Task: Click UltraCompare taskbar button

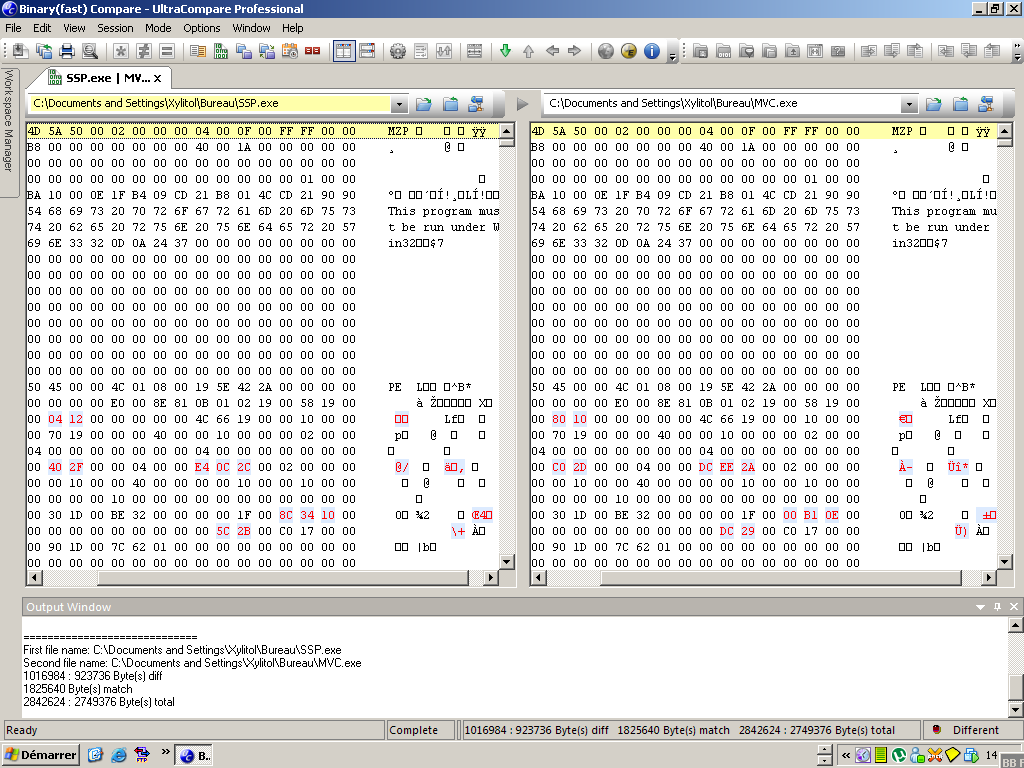Action: (x=195, y=756)
